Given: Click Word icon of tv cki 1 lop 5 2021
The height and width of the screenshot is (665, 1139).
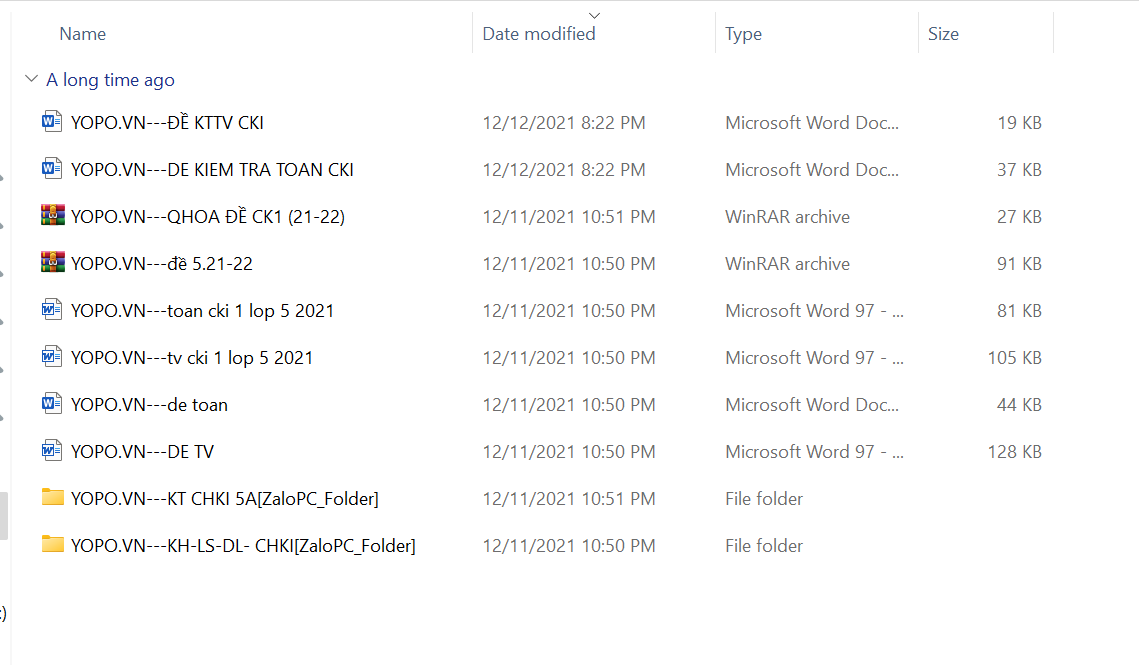Looking at the screenshot, I should (52, 358).
